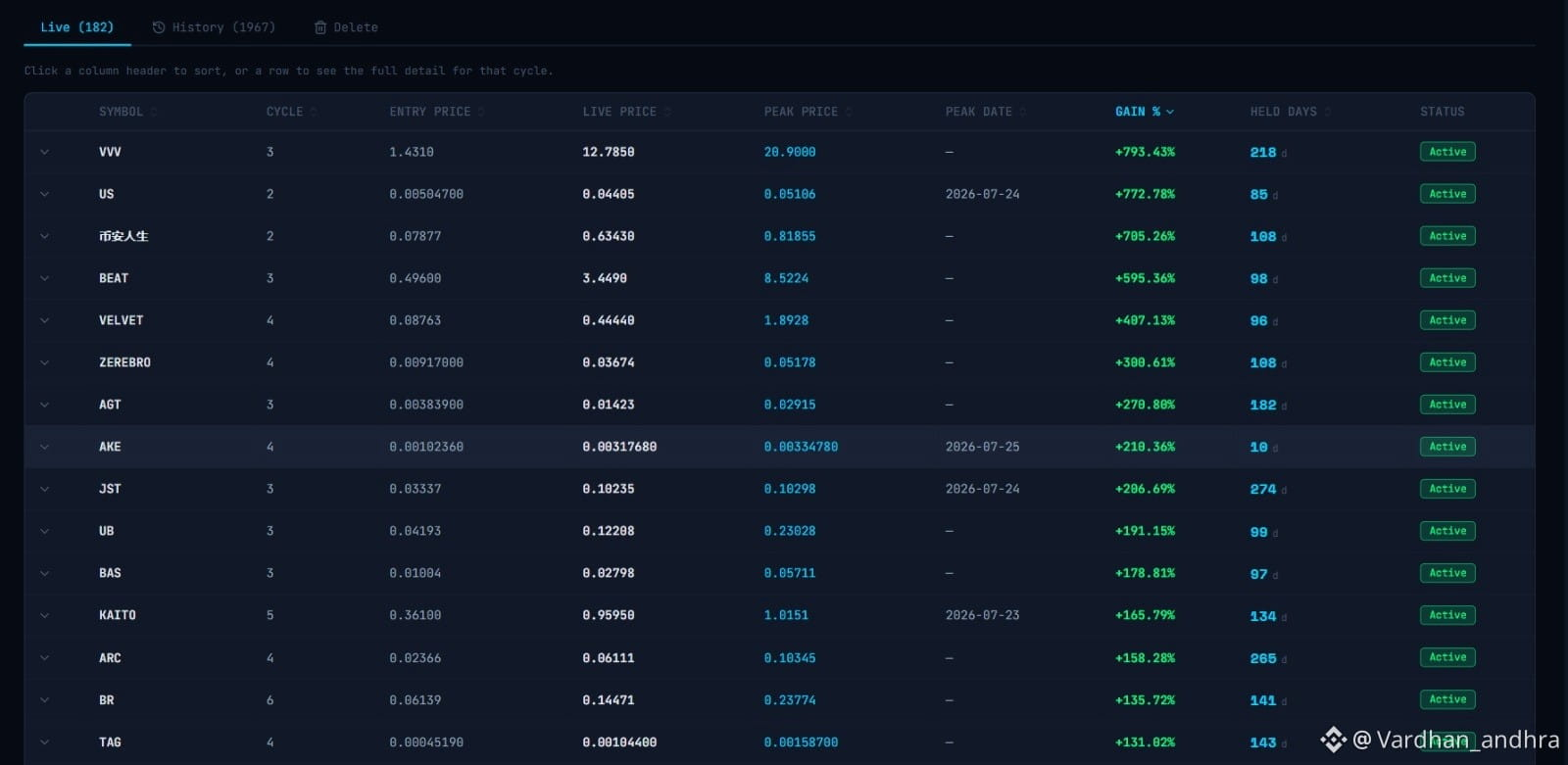The image size is (1568, 765).
Task: Click the Active badge in BEAT row
Action: click(x=1447, y=278)
